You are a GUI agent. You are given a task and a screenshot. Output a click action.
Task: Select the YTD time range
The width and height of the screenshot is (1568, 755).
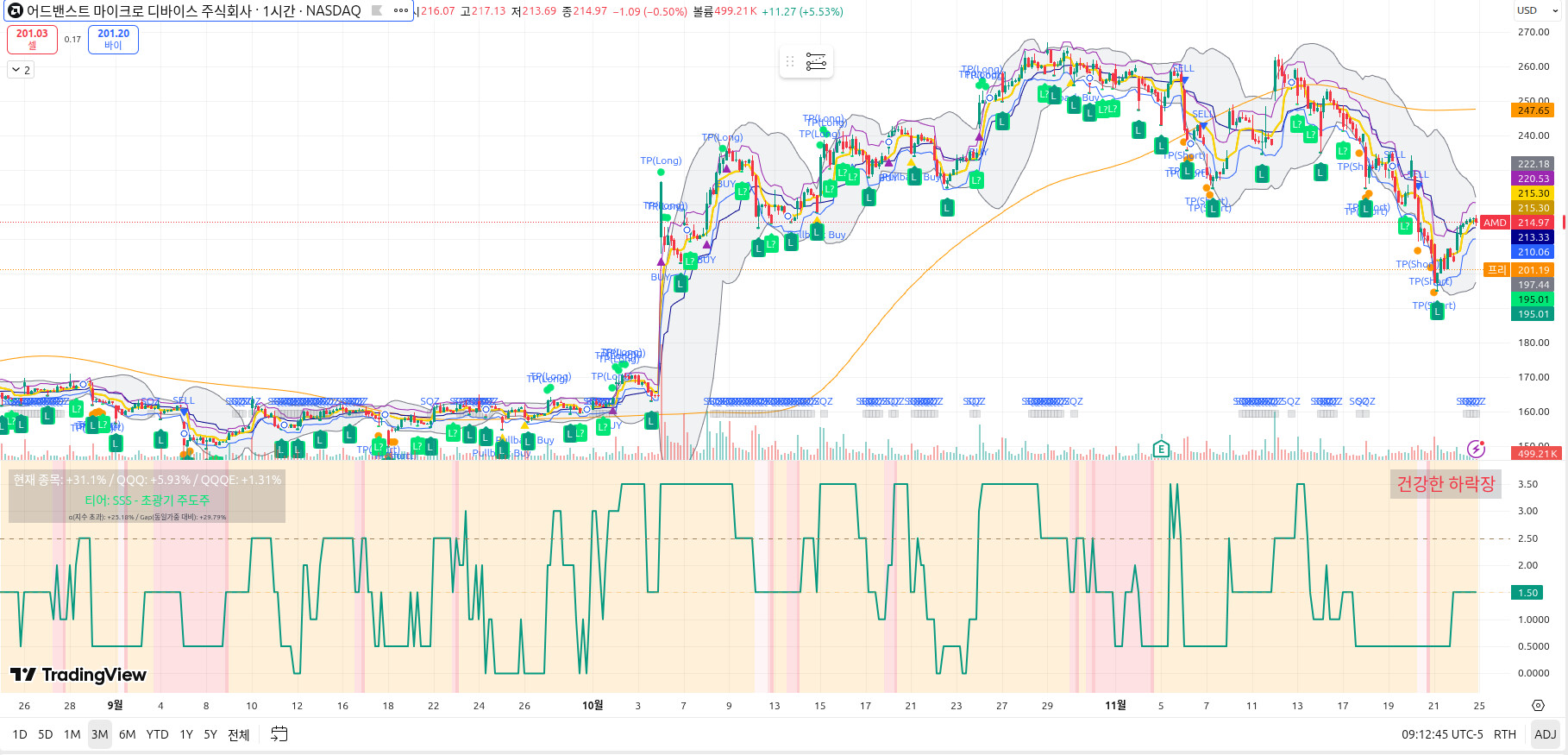(x=157, y=734)
